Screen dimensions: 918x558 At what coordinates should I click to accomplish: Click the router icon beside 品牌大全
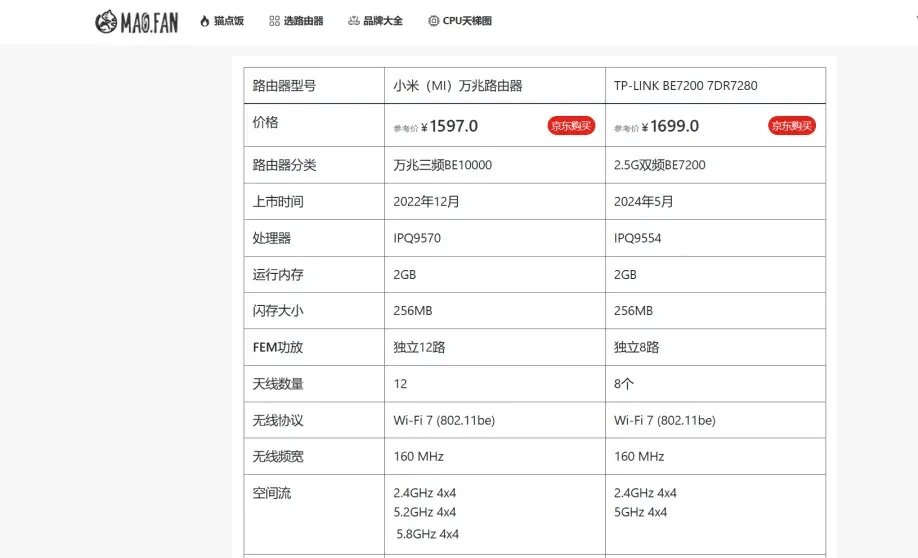354,21
